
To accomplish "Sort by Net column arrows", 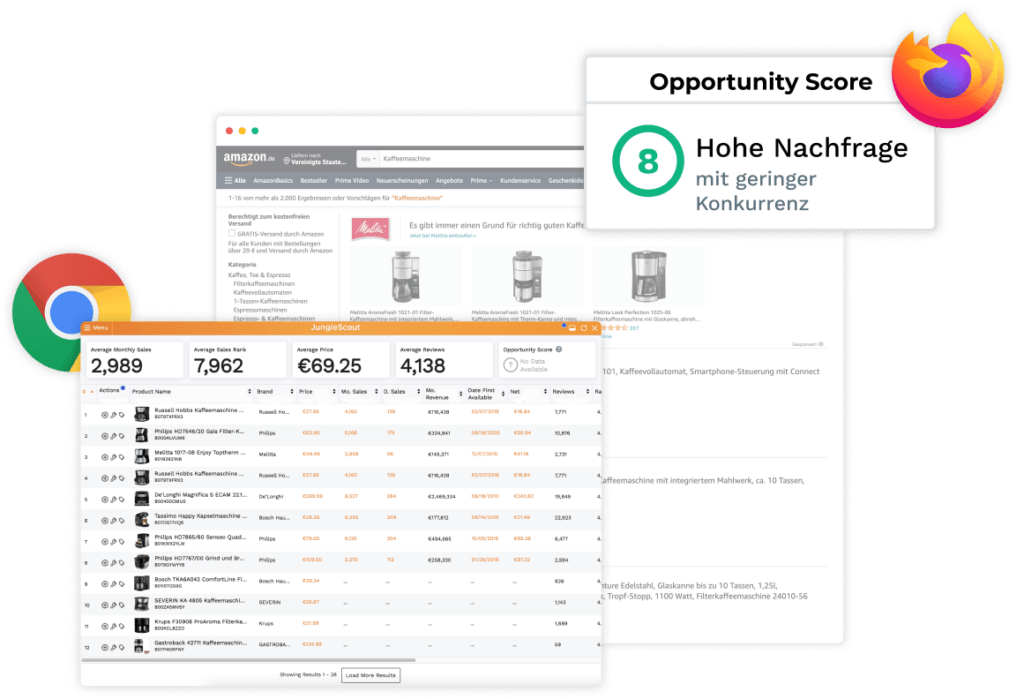I will point(545,391).
